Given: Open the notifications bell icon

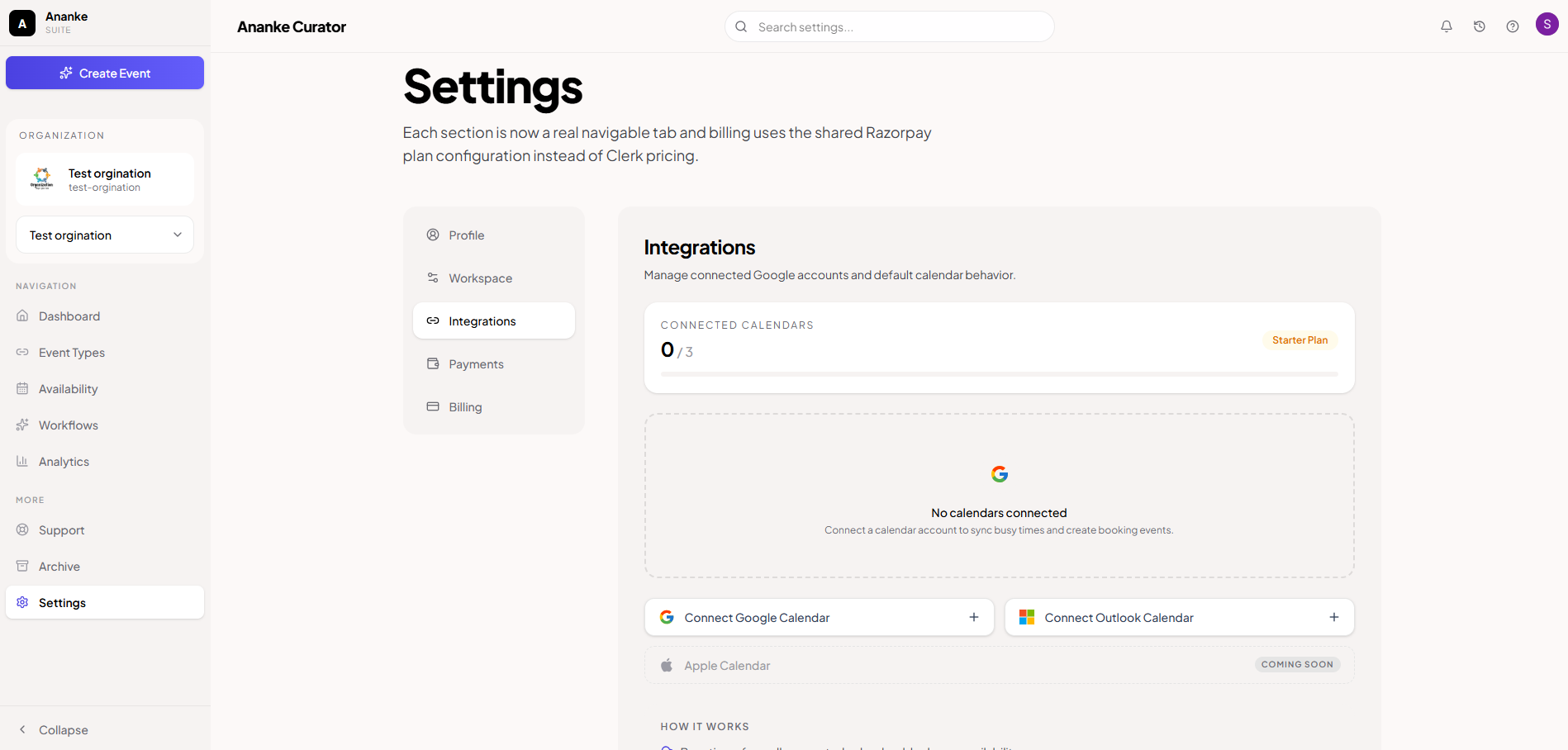Looking at the screenshot, I should click(x=1447, y=26).
